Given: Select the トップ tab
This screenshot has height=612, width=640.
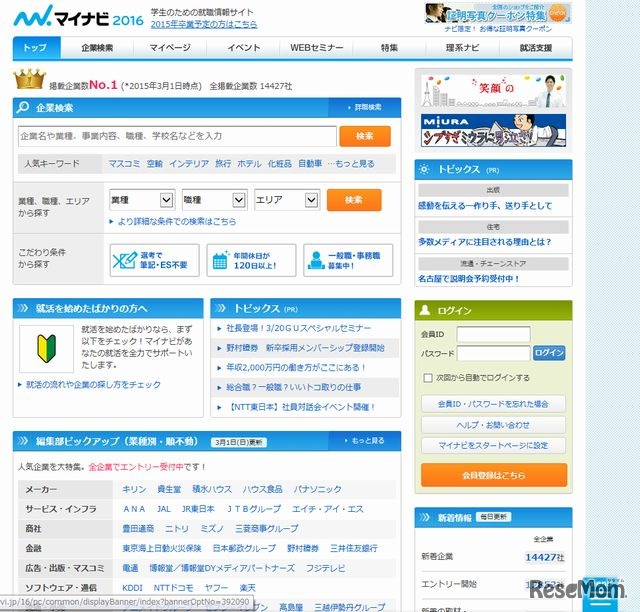Looking at the screenshot, I should [x=37, y=48].
